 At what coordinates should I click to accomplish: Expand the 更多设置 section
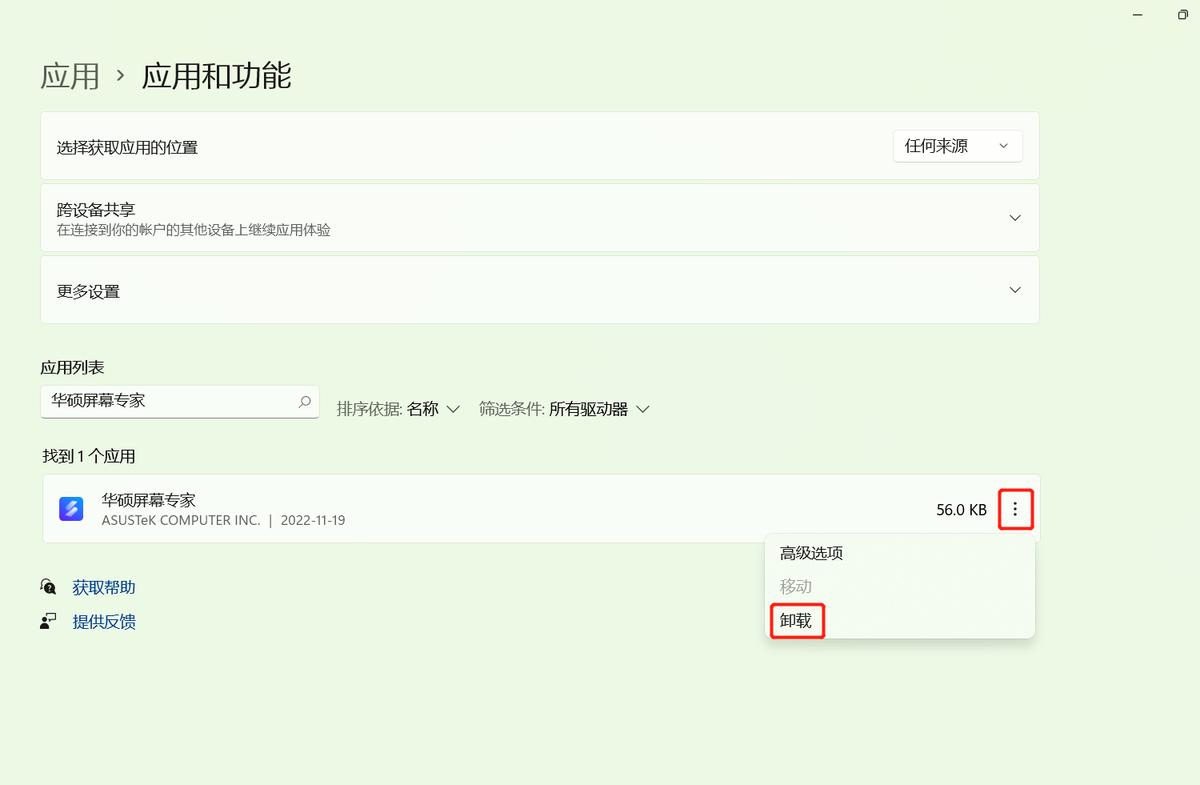click(1015, 290)
